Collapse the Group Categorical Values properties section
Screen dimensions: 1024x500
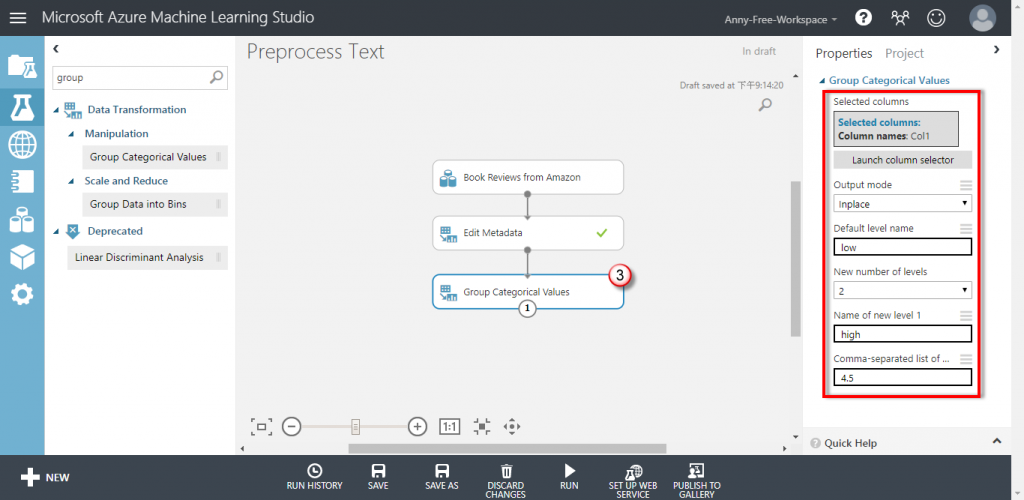pyautogui.click(x=822, y=81)
